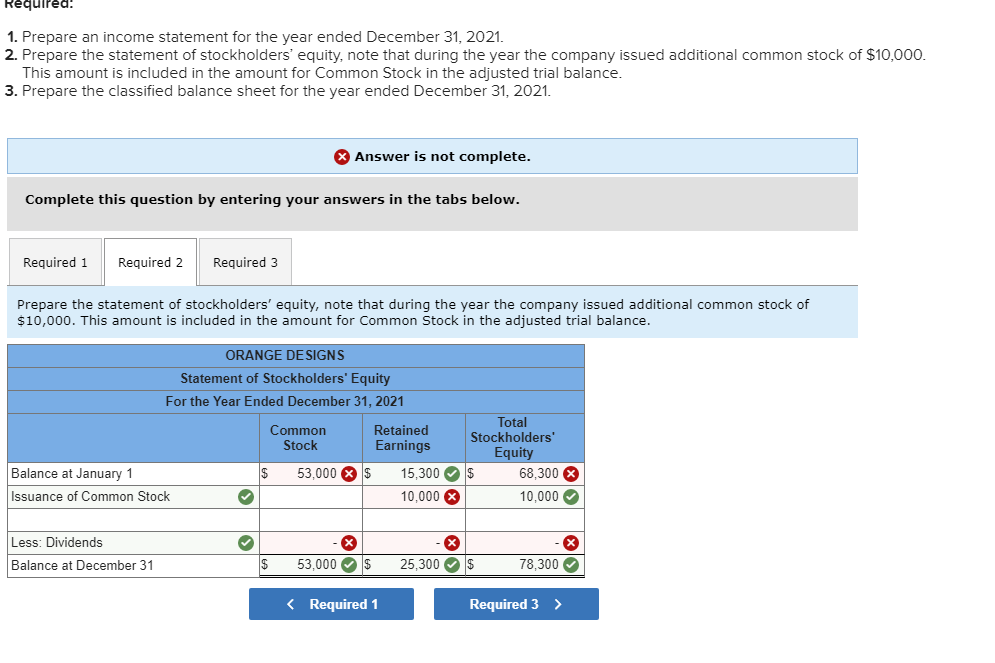
Task: Select the Required 2 tab
Action: click(x=150, y=261)
